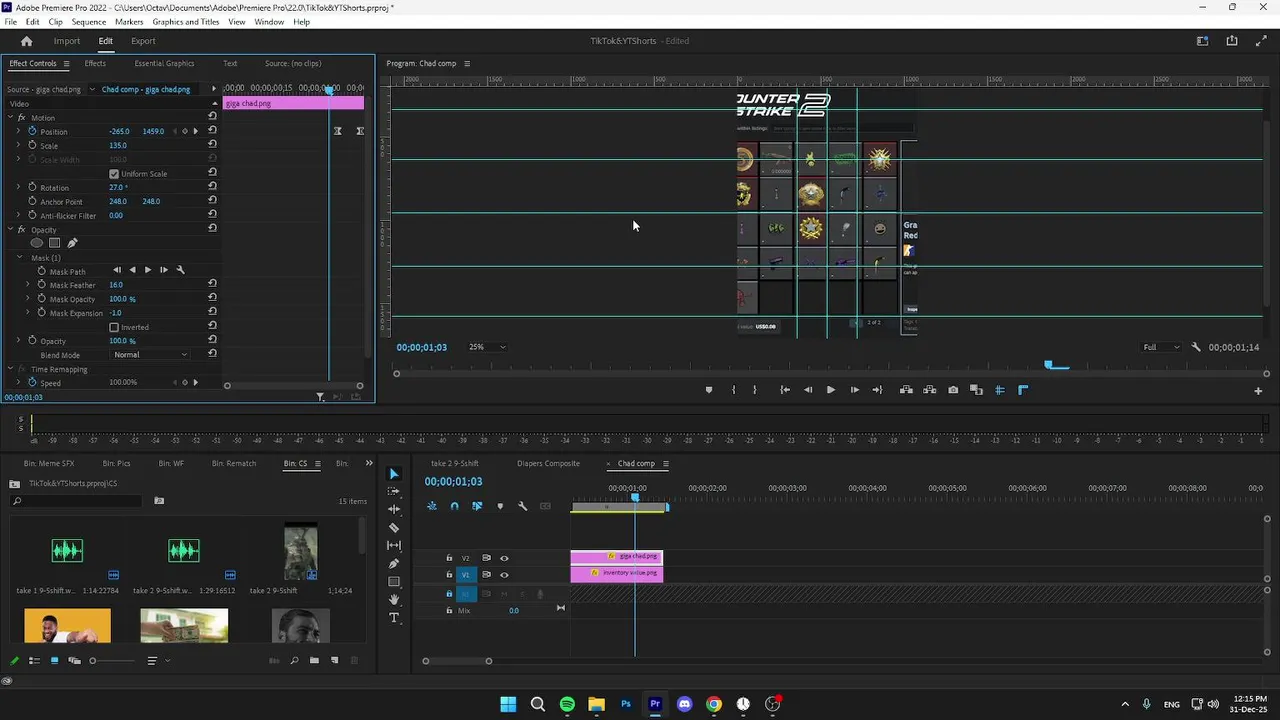Open the Sequence menu
The height and width of the screenshot is (720, 1280).
[89, 22]
